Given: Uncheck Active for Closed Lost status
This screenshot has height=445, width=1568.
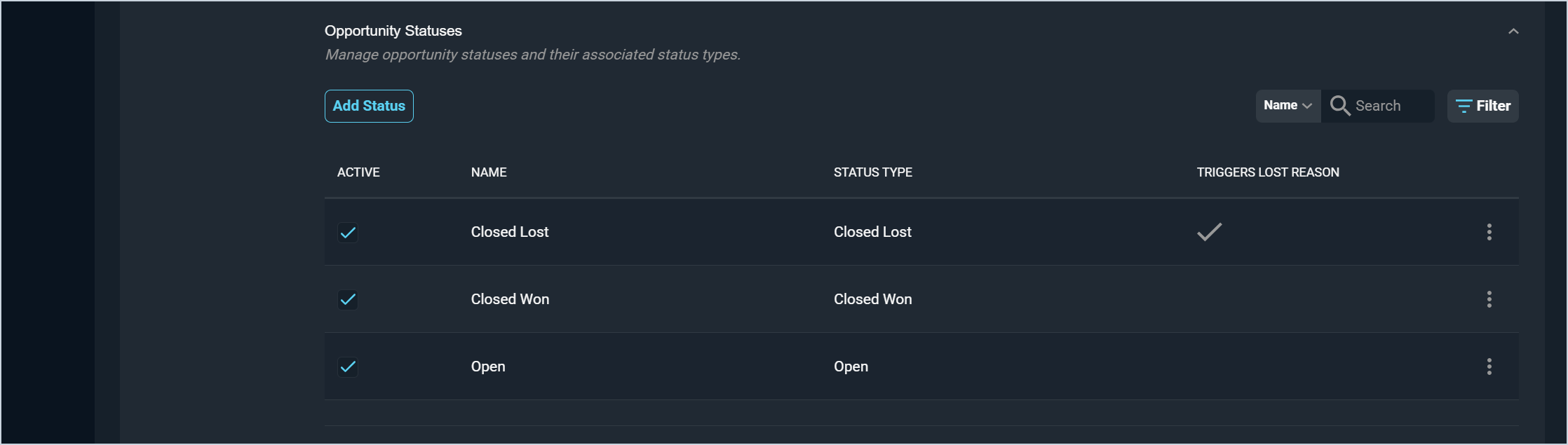Looking at the screenshot, I should point(348,232).
